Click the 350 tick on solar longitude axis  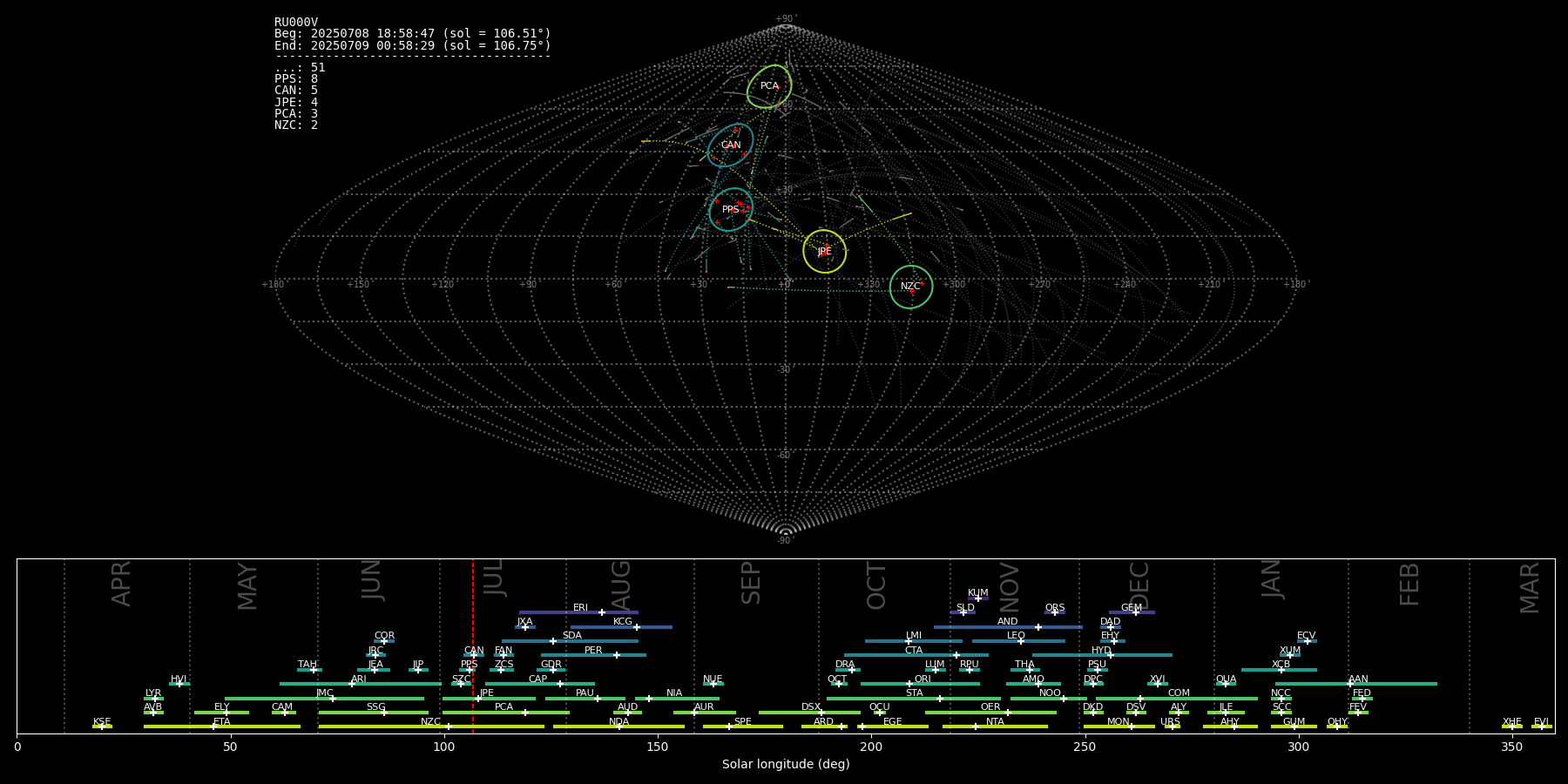click(x=1512, y=747)
